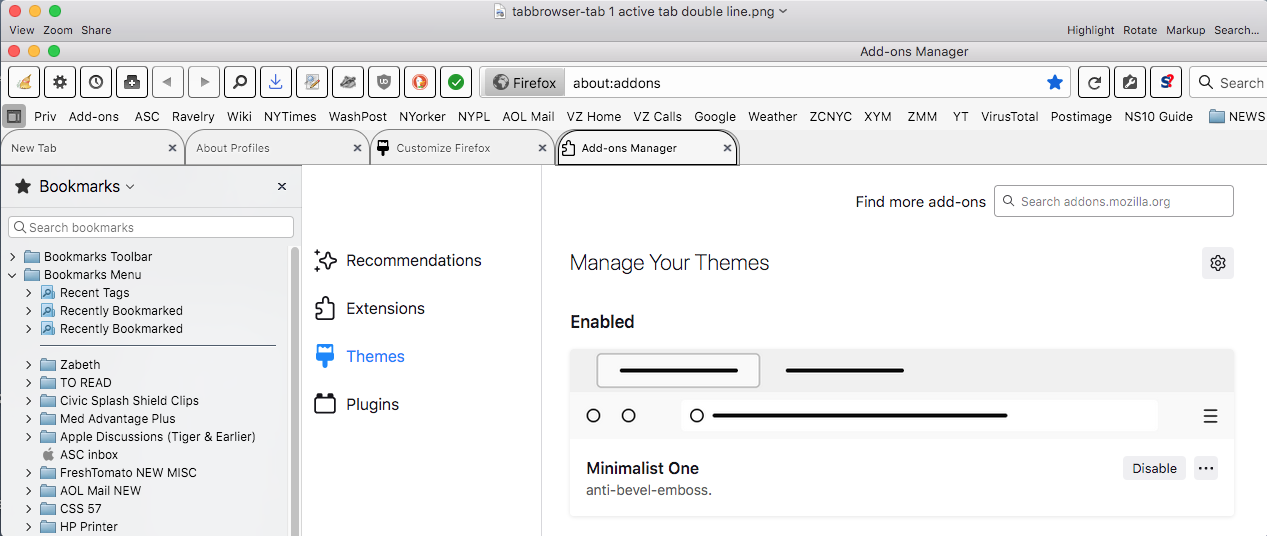This screenshot has width=1267, height=536.
Task: Click the wrench developer tools icon
Action: pos(1130,82)
